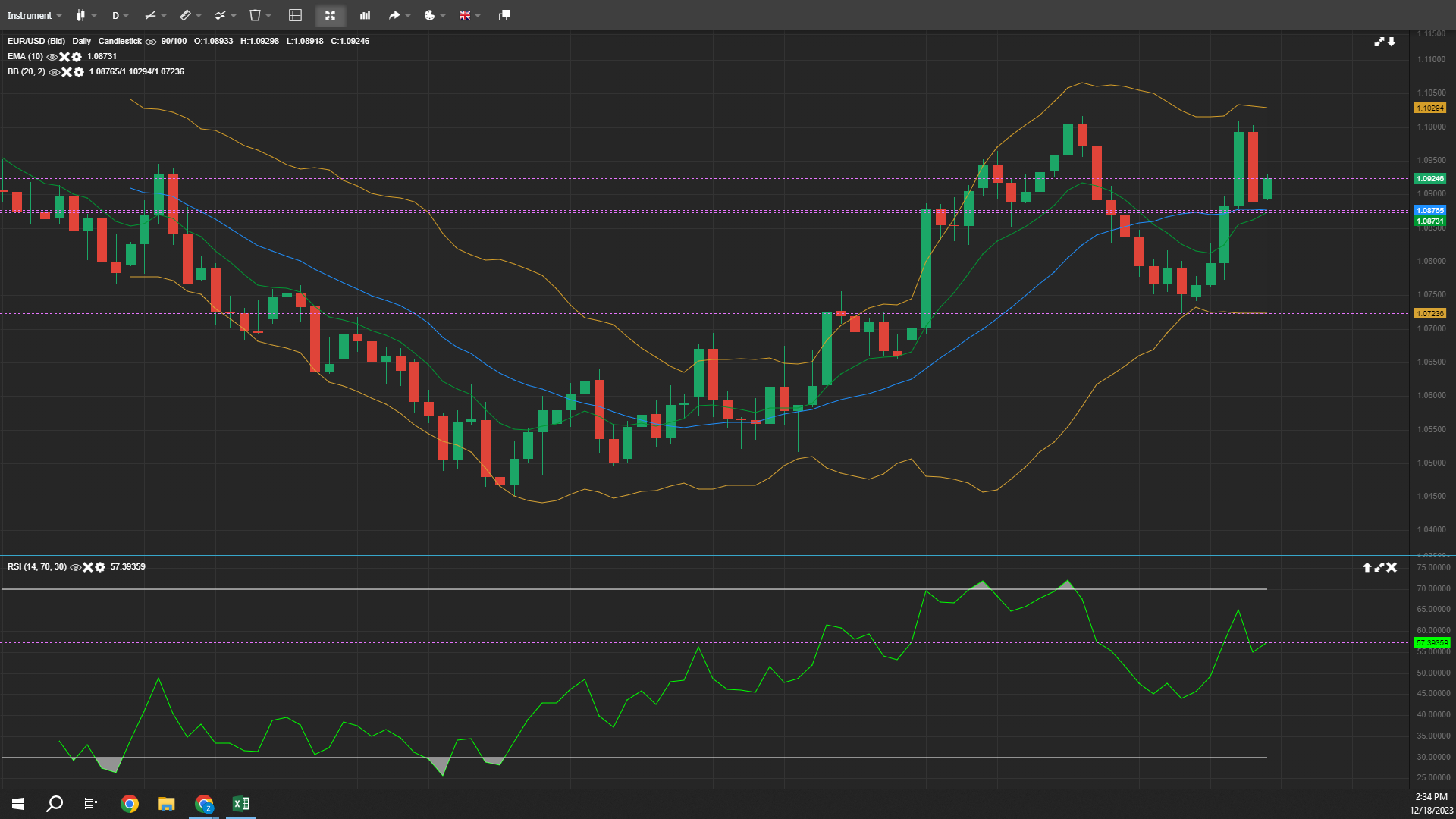Open the D timeframe dropdown
Screen dimensions: 1456x819
click(120, 15)
